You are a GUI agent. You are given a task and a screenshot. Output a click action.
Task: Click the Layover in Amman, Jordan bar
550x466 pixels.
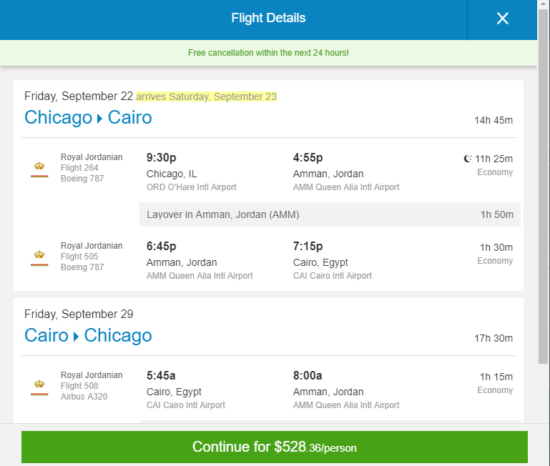(330, 214)
